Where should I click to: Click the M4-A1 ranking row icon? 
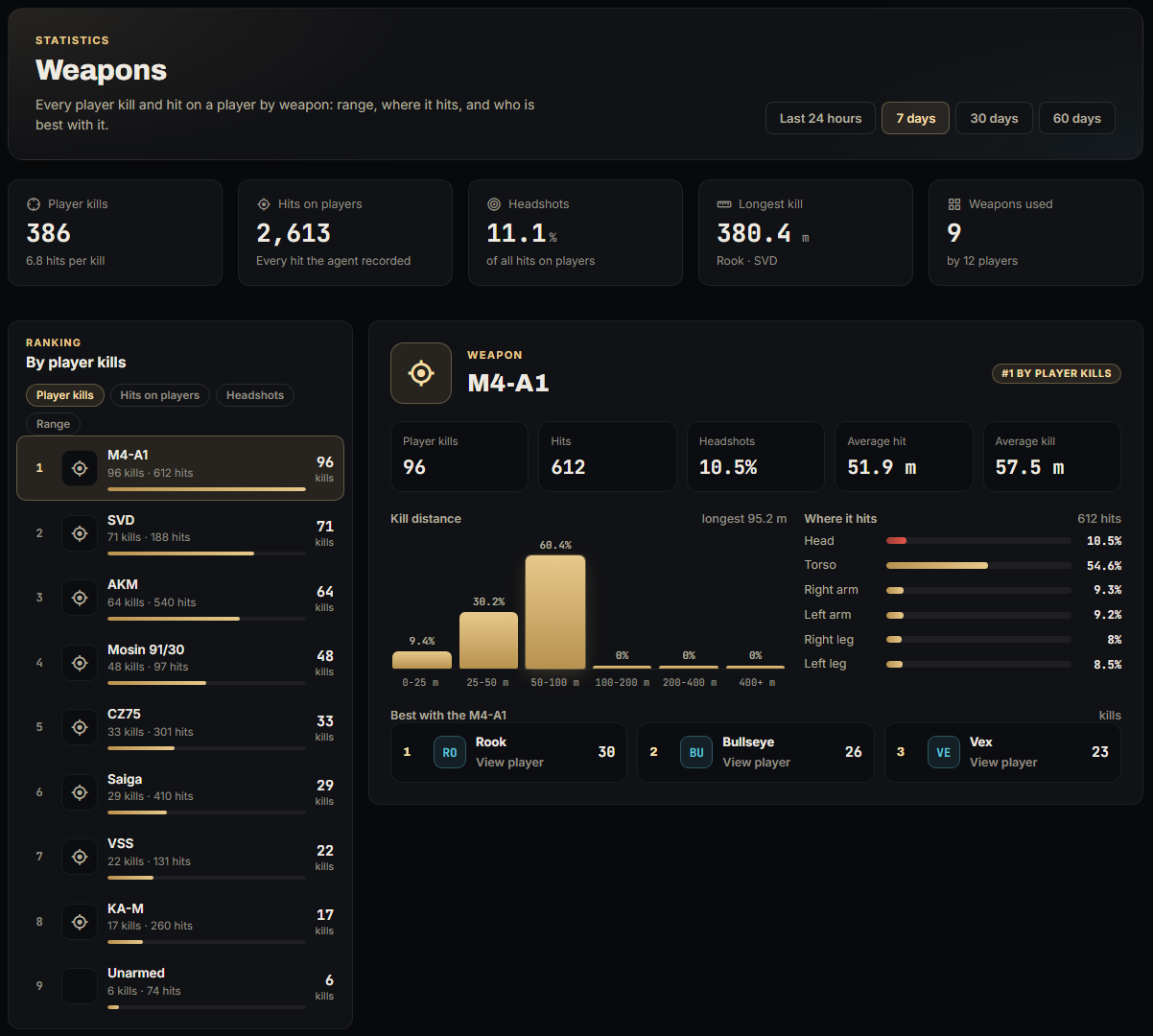pyautogui.click(x=80, y=468)
